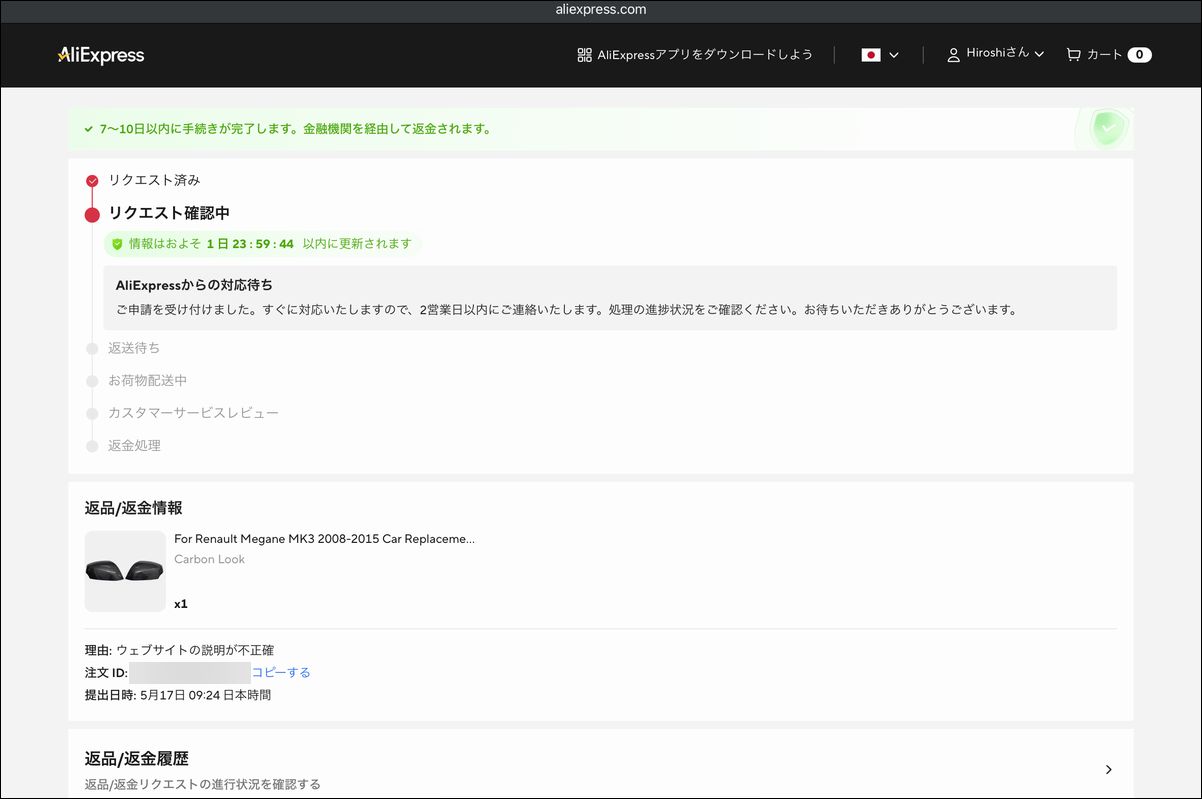Click the shield icon beside update countdown

(x=117, y=244)
